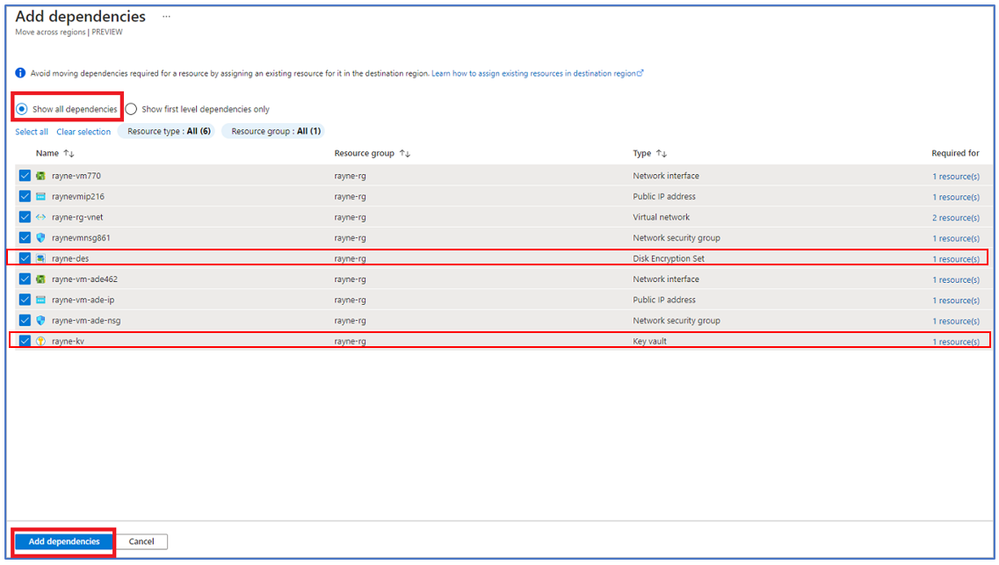999x565 pixels.
Task: Click the rayne-des disk encryption set icon
Action: pyautogui.click(x=41, y=259)
